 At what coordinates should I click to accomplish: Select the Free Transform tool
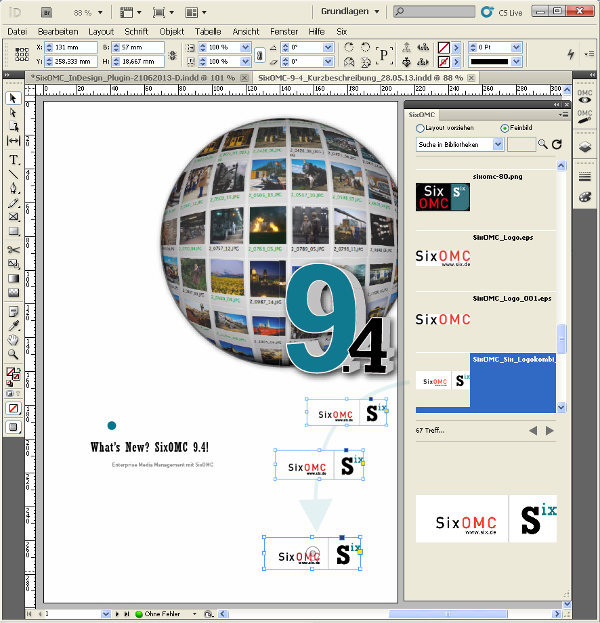click(13, 264)
